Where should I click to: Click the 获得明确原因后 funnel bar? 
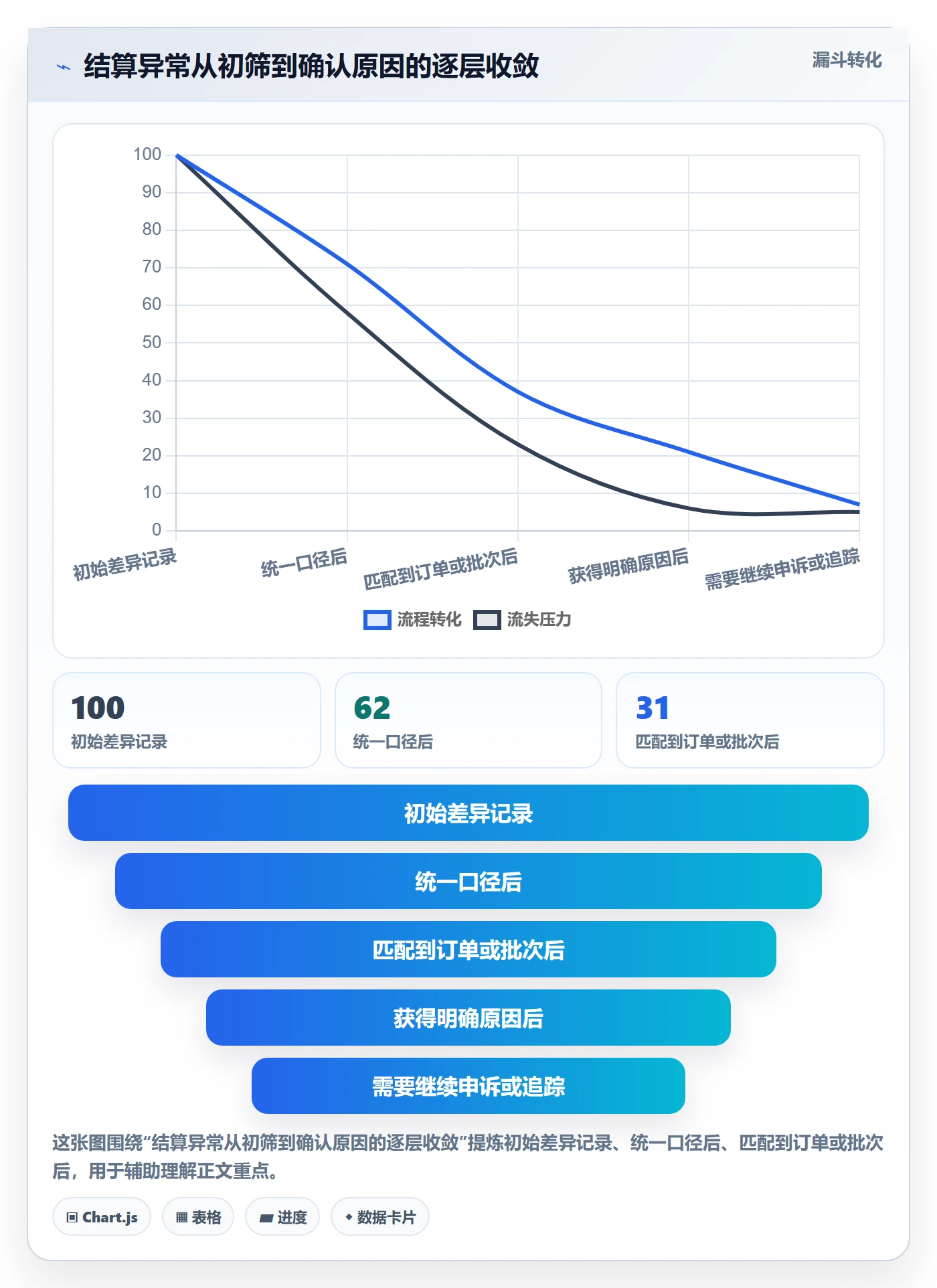468,1018
